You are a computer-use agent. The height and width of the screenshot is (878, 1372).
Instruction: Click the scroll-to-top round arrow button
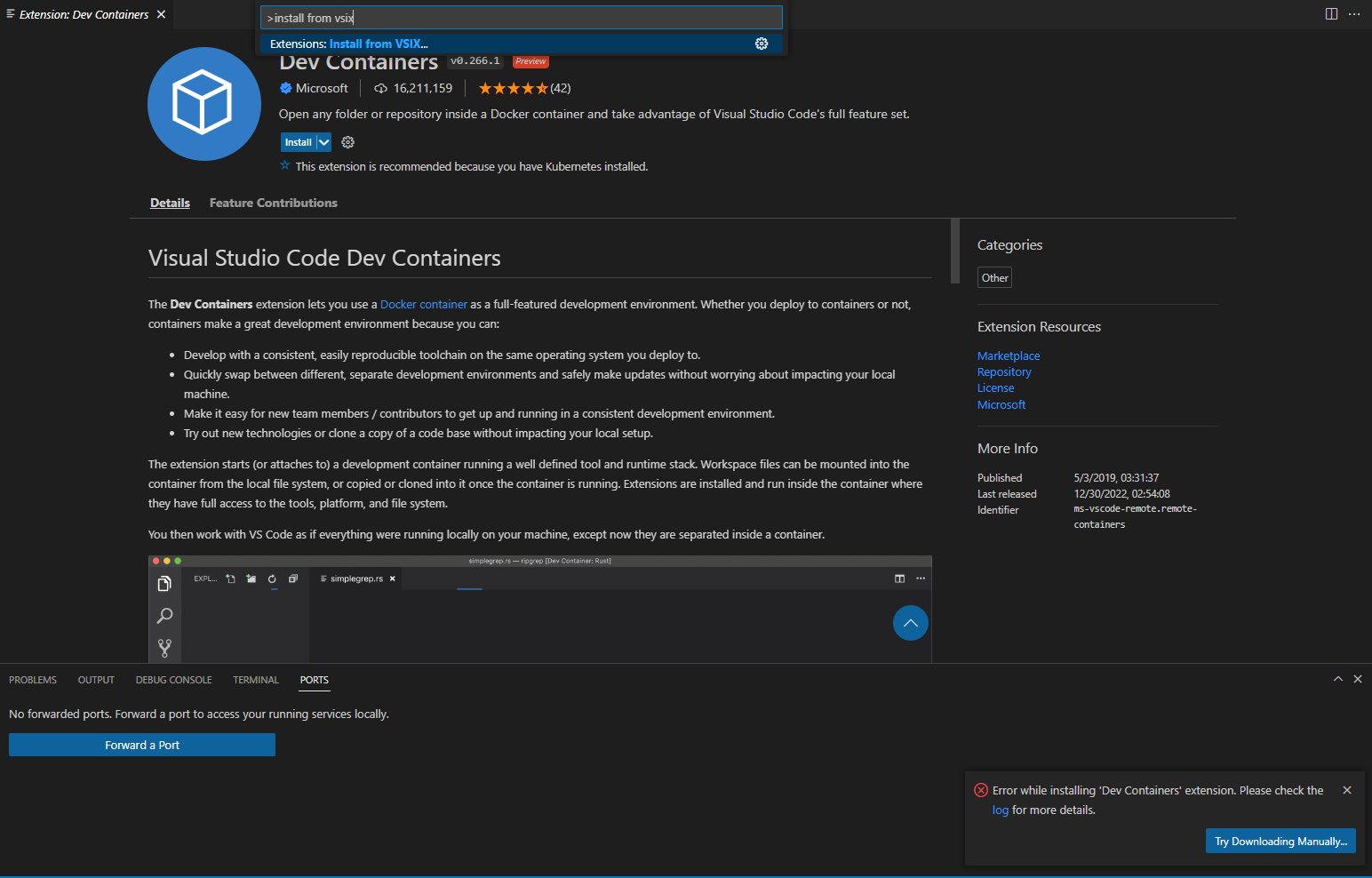(x=911, y=623)
